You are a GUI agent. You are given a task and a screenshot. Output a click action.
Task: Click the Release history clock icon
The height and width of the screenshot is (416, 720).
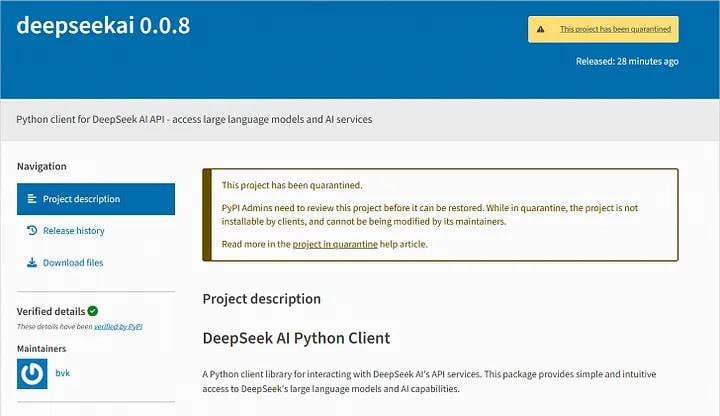tap(32, 230)
